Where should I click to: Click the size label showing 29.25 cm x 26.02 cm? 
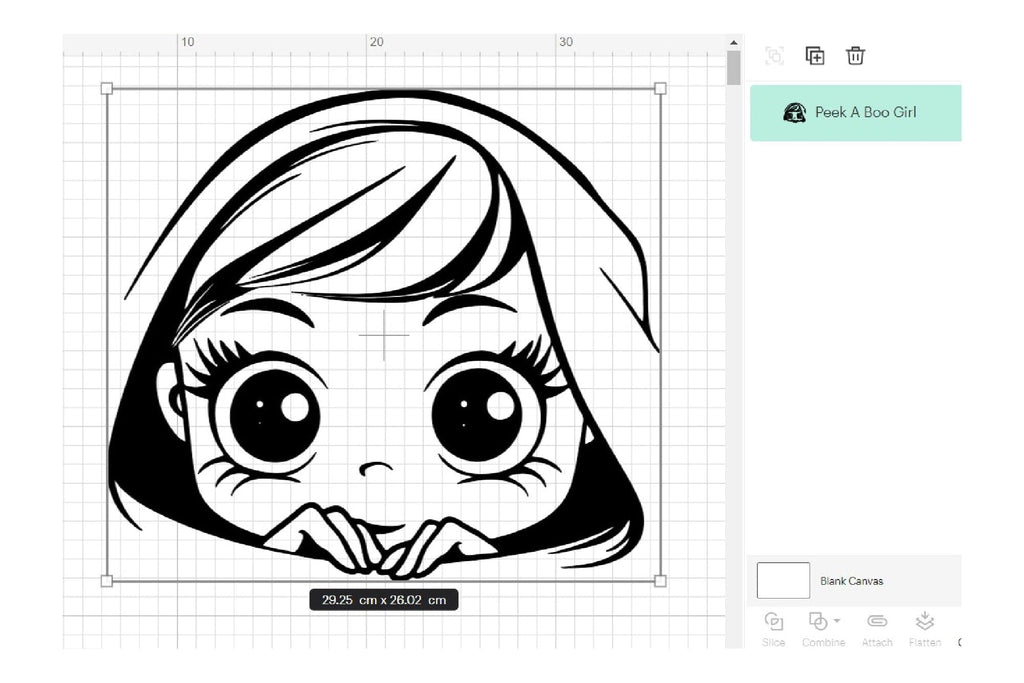point(384,599)
